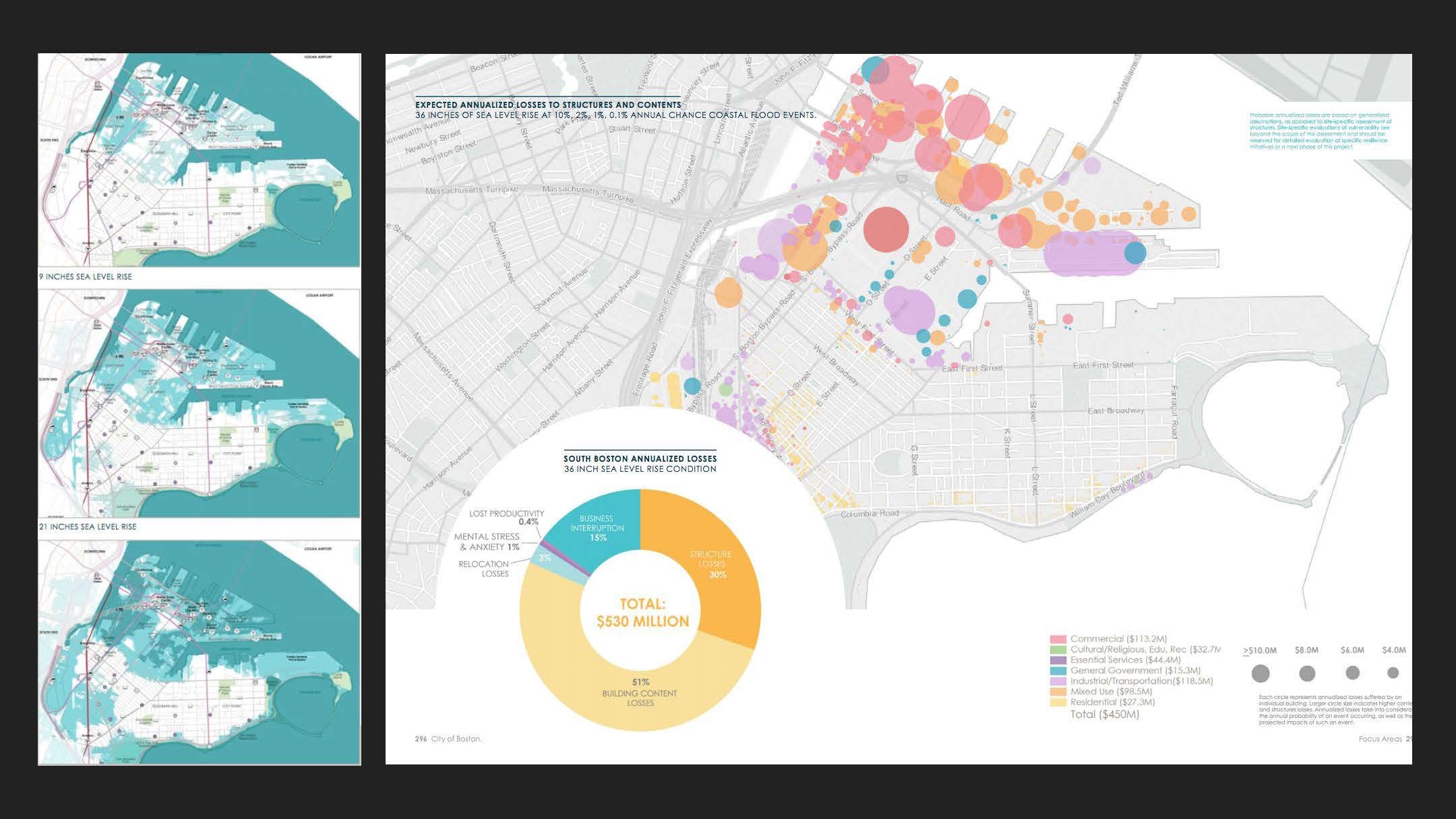Select the teal 'Probable annualized losses' disclaimer note
This screenshot has width=1456, height=819.
click(x=1320, y=131)
